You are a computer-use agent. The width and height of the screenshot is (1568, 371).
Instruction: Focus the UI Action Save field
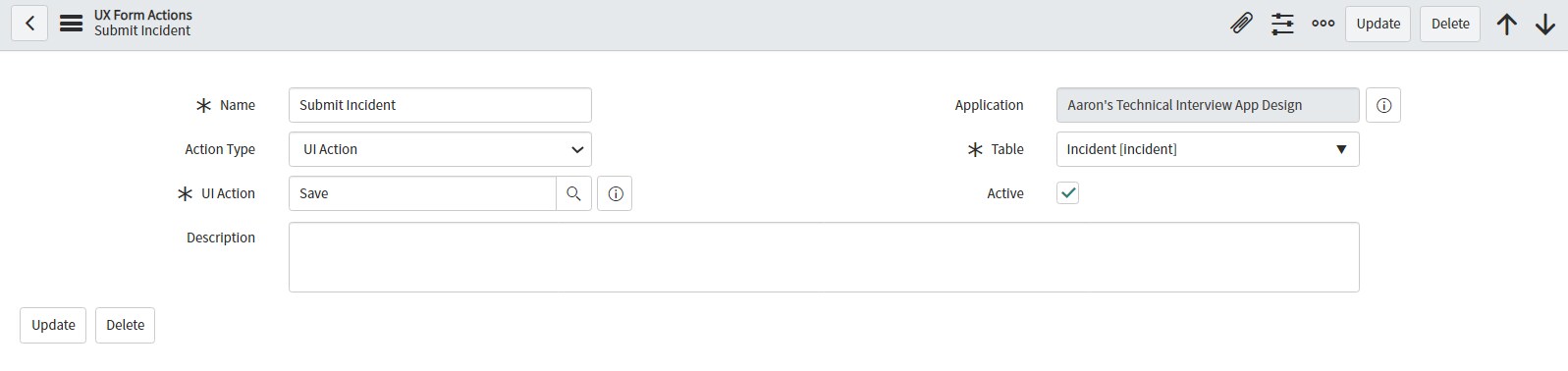coord(422,193)
